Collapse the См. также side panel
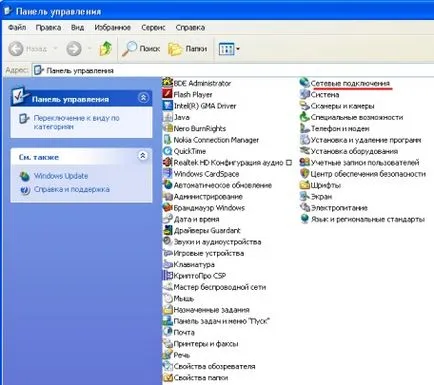Viewport: 434px width, 385px height. [x=143, y=156]
